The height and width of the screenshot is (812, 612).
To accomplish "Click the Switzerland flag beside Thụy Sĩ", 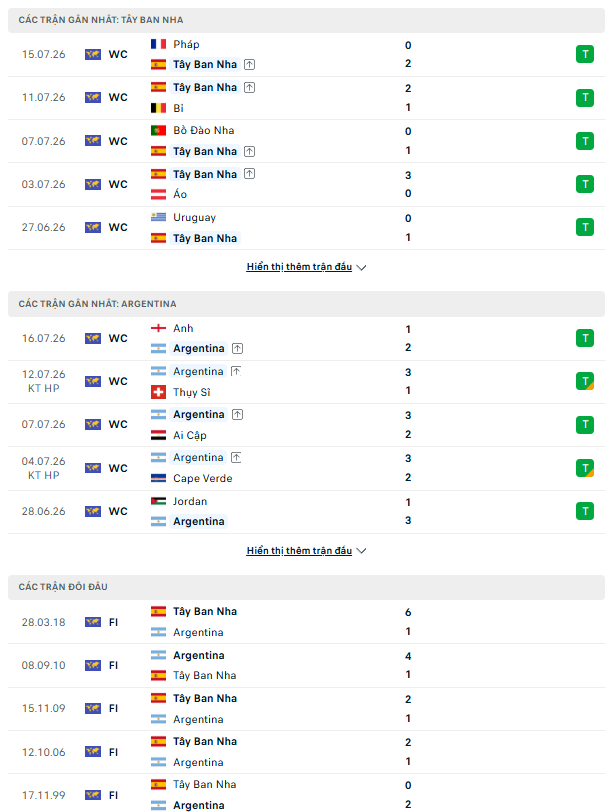I will click(158, 392).
